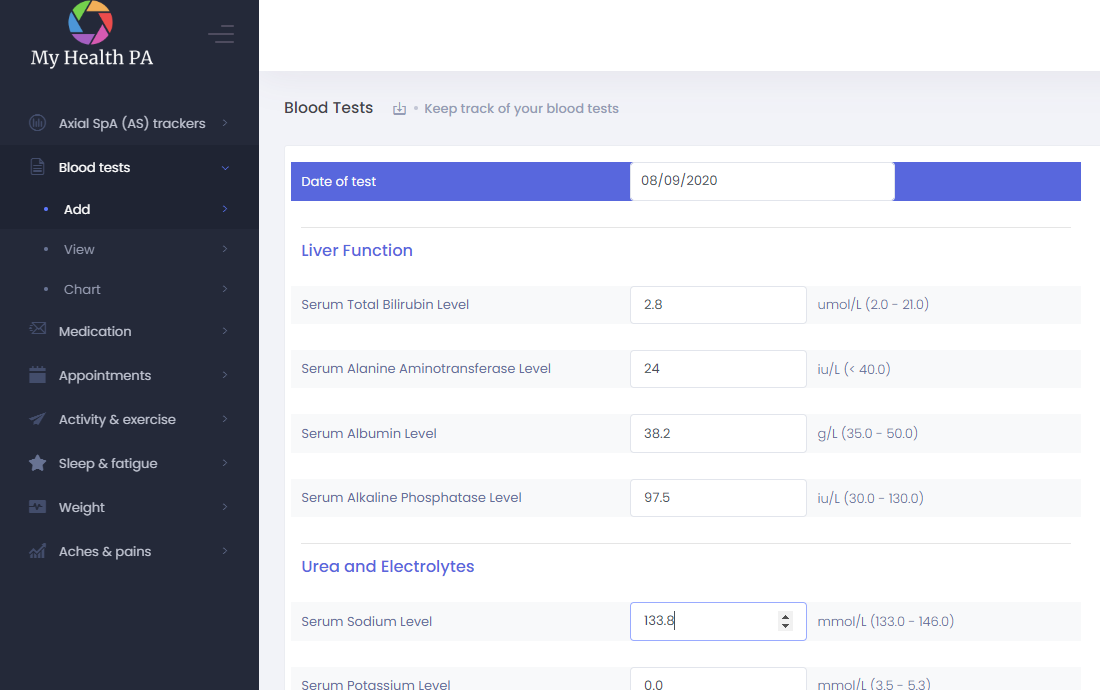Open the Weight menu item

click(129, 507)
